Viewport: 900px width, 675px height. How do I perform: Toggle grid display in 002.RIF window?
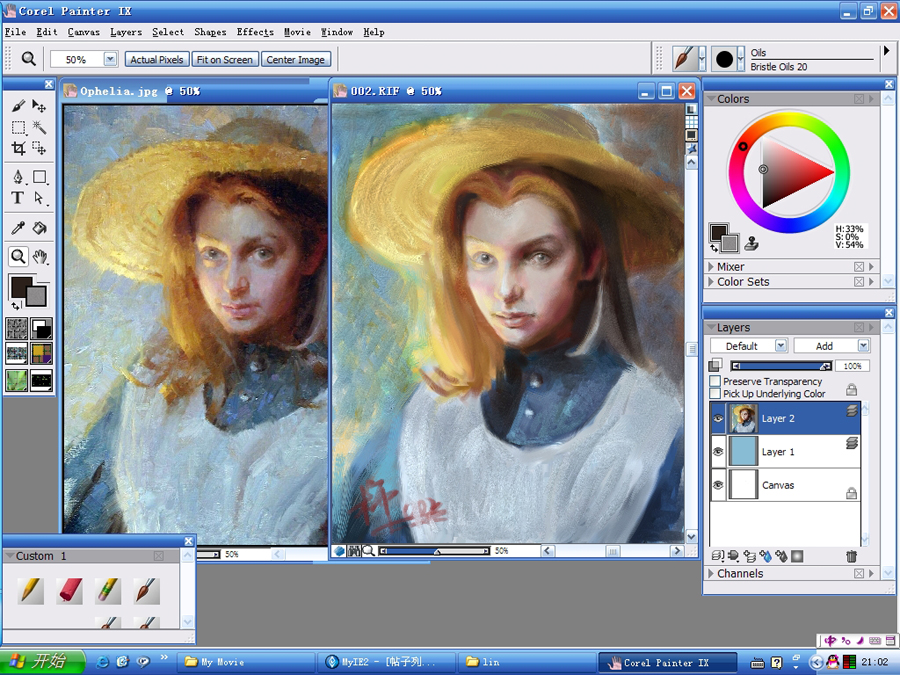692,122
